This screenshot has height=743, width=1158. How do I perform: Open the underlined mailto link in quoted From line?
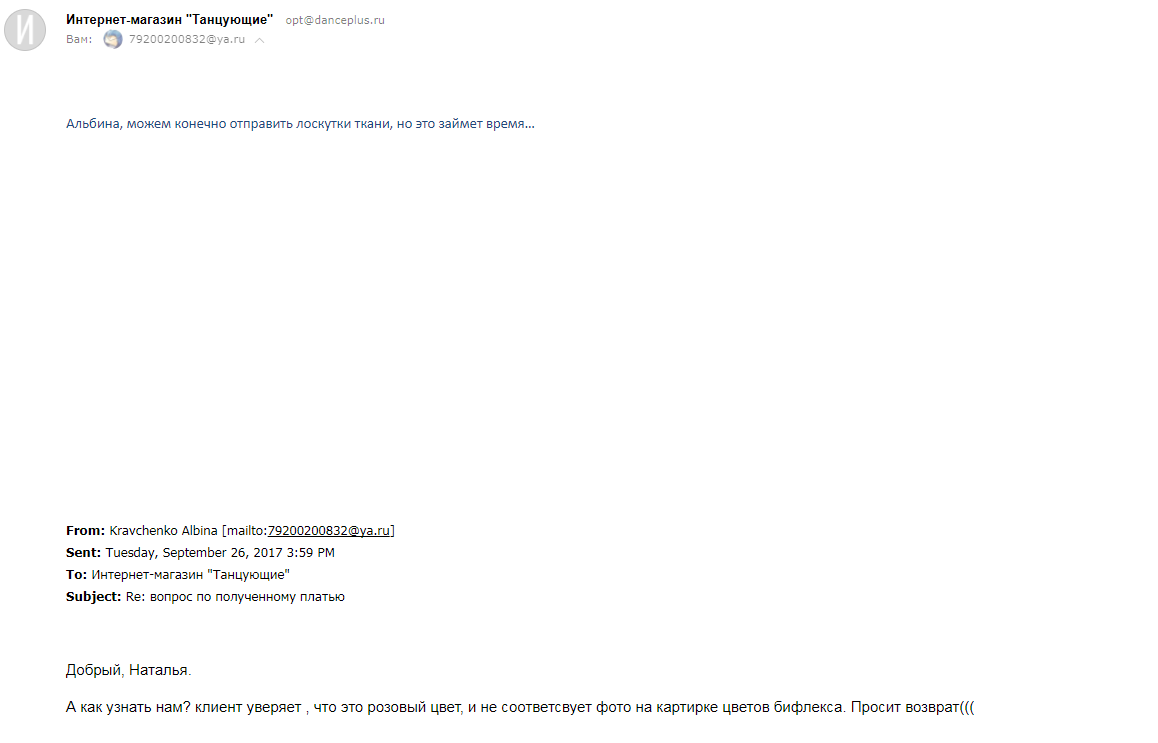click(x=329, y=531)
